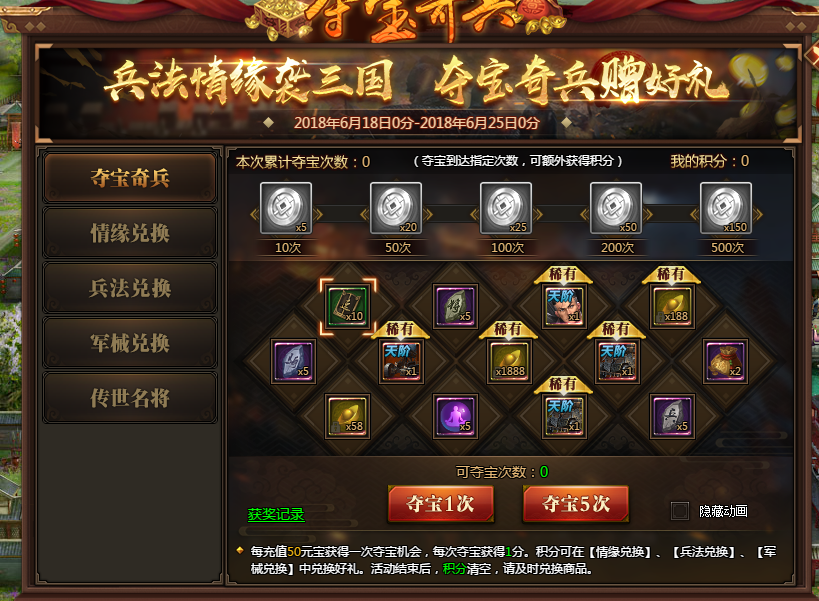The width and height of the screenshot is (819, 601).
Task: Select the treasure bag x2 prize
Action: [x=726, y=361]
